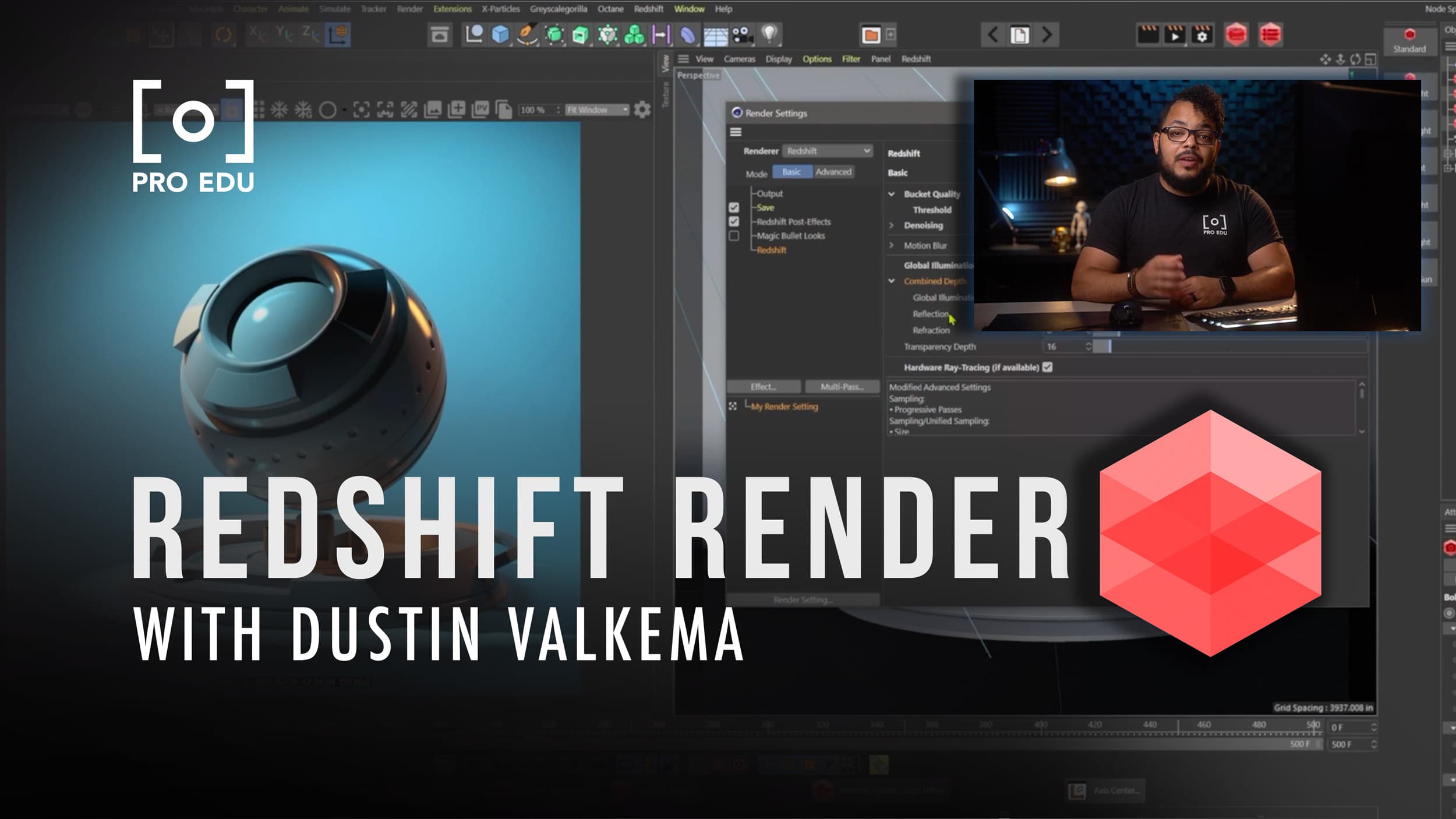Viewport: 1456px width, 819px height.
Task: Add a Cube primitive object
Action: (500, 35)
